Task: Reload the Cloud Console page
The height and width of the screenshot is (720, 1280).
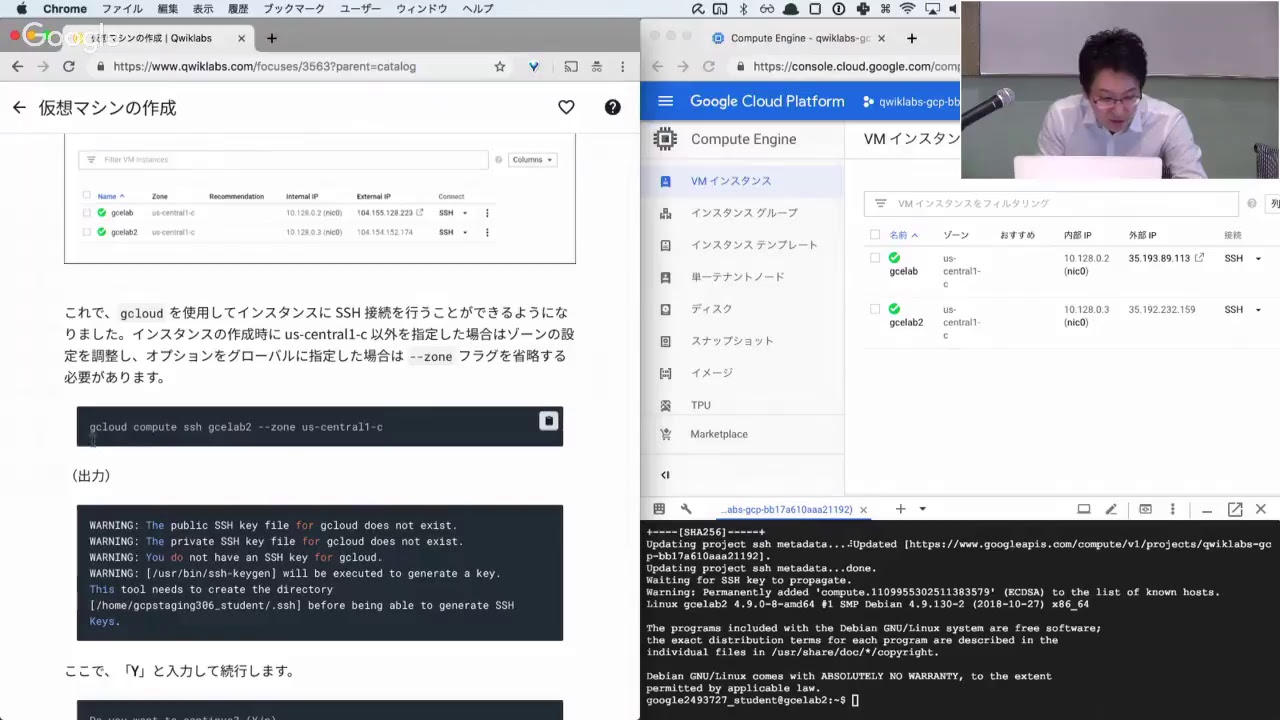Action: [x=708, y=66]
